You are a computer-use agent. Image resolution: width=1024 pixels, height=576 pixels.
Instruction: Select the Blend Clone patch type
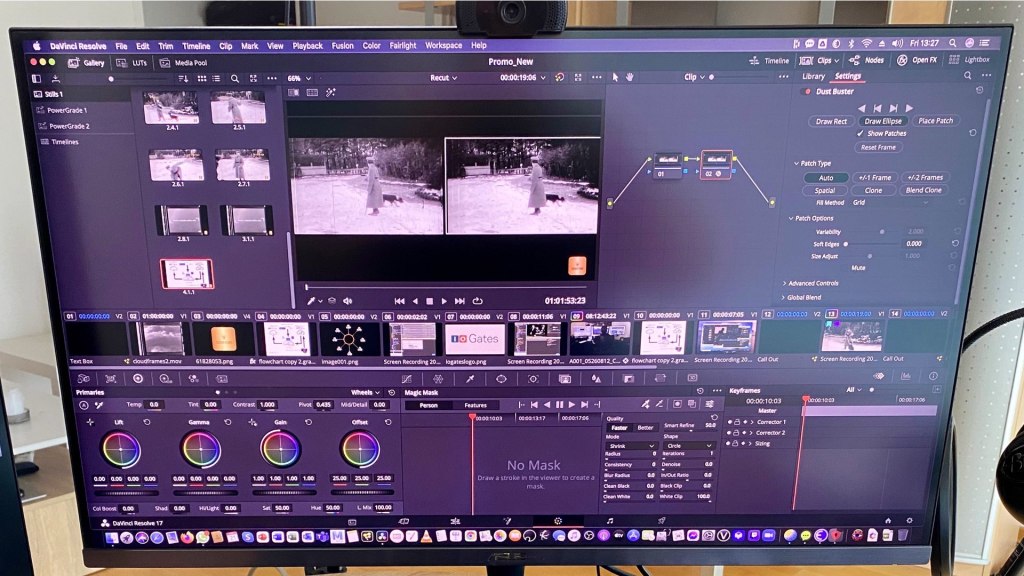click(923, 190)
